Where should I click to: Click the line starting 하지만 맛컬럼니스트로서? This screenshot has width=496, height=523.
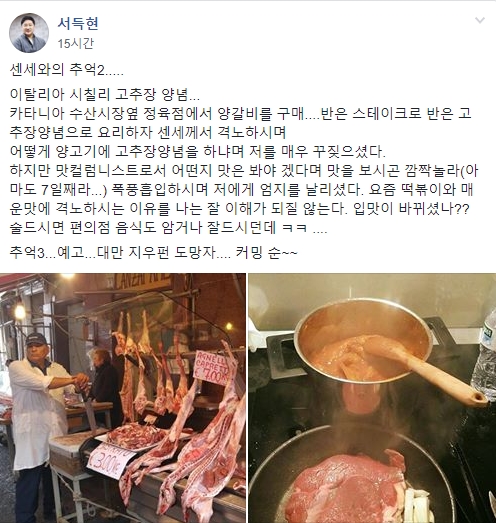click(244, 171)
